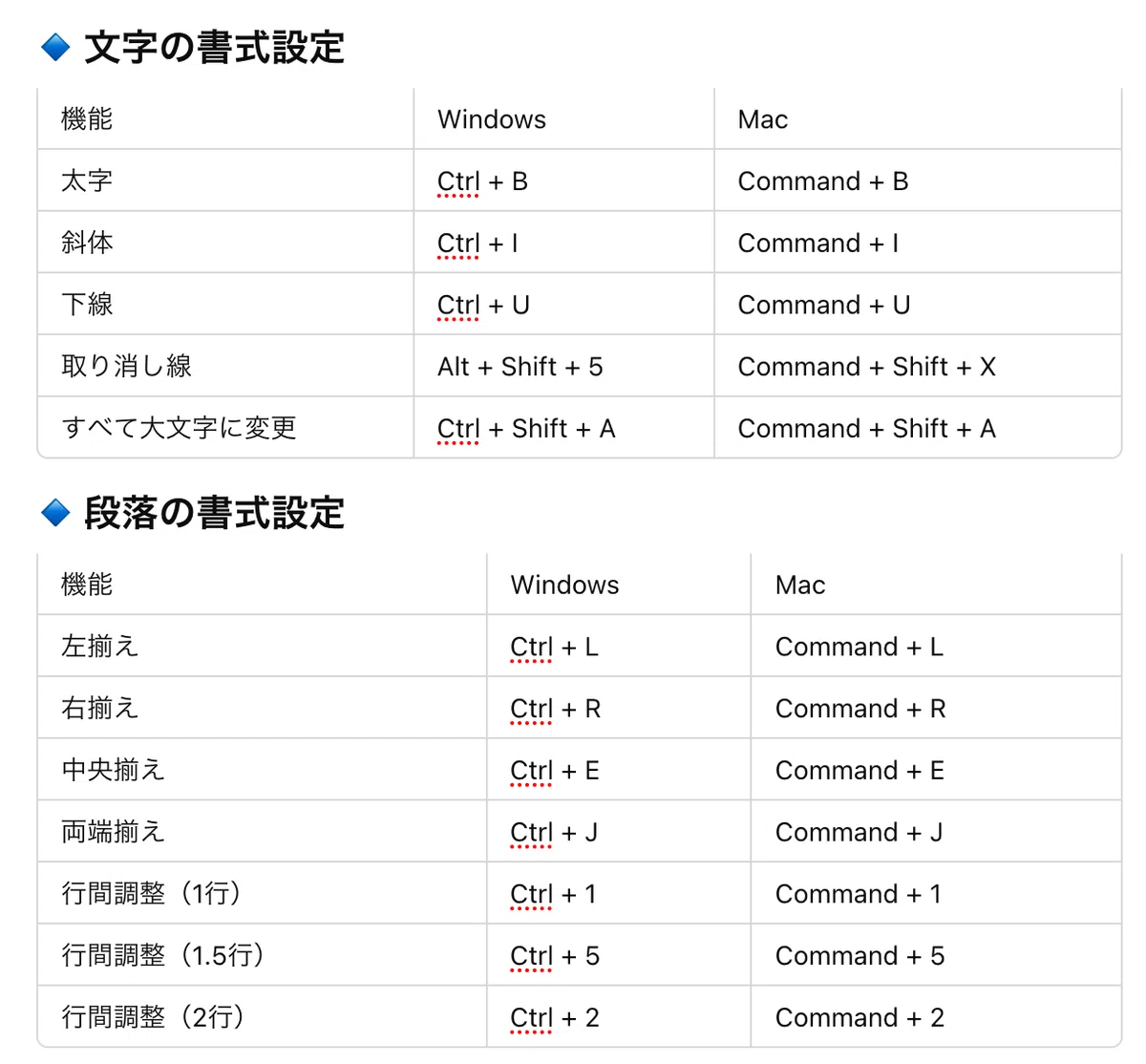
Task: Click the Alt + Shift + 5 shortcut cell
Action: pyautogui.click(x=563, y=366)
